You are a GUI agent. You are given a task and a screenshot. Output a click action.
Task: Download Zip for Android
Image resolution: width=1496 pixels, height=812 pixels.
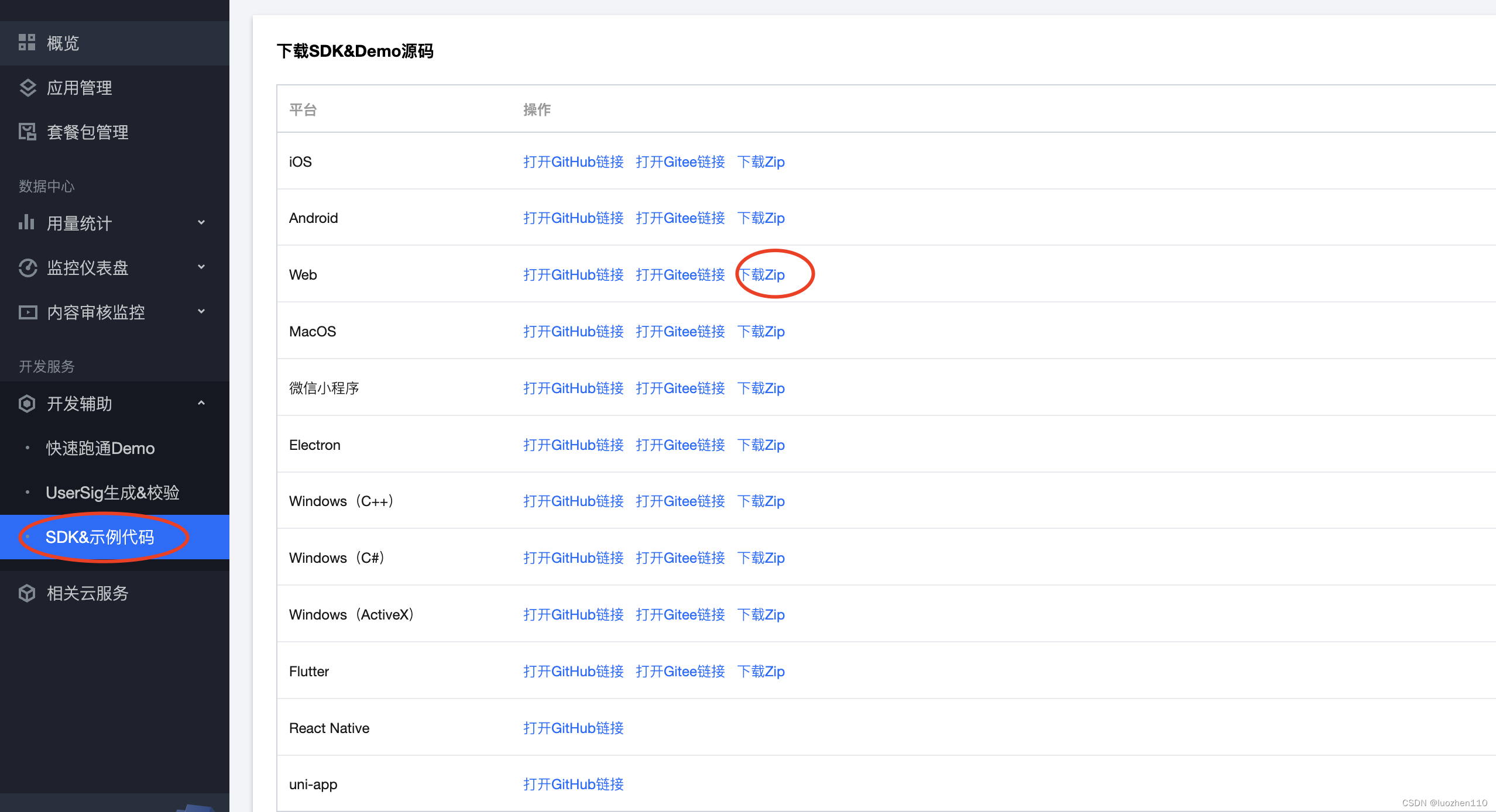(761, 218)
